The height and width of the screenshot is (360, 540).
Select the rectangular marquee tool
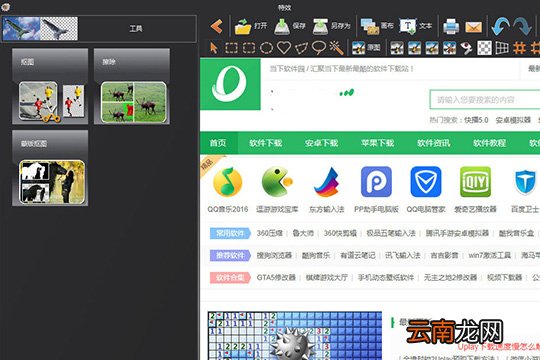coord(231,48)
